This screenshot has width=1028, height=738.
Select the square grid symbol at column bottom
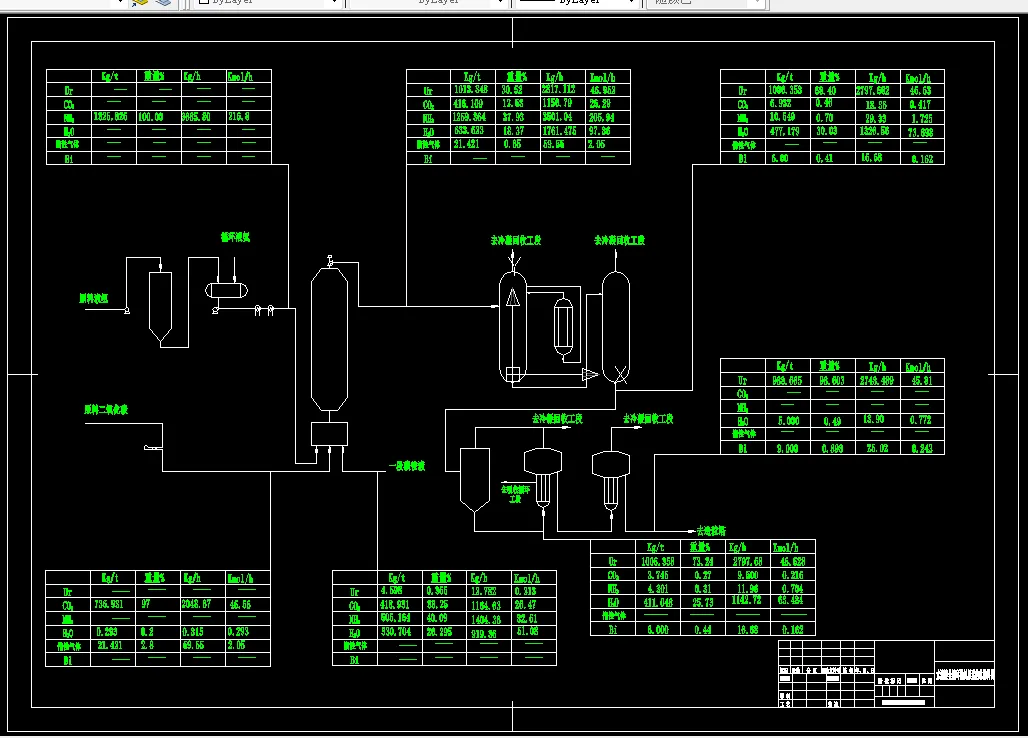[x=513, y=374]
